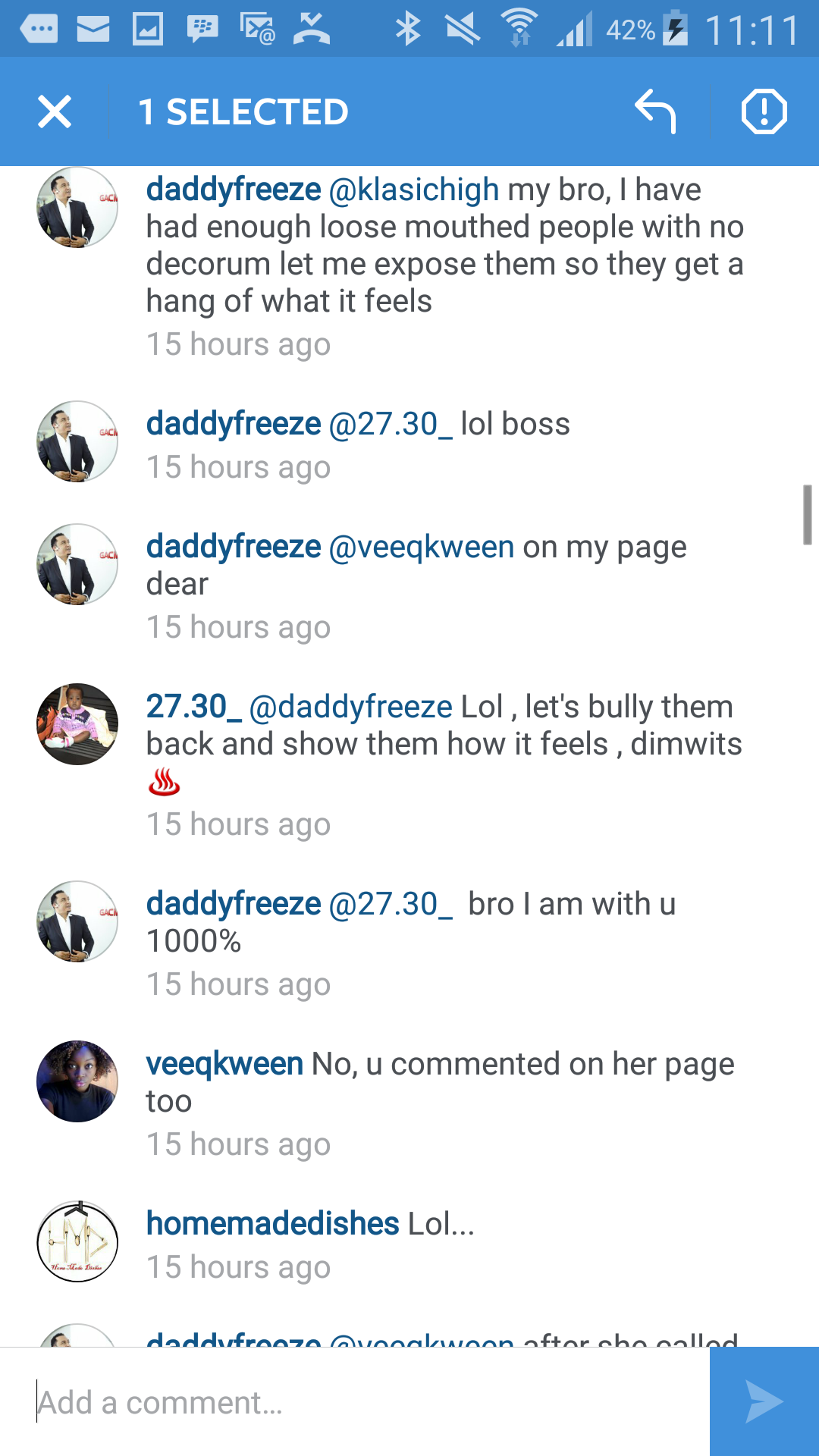819x1456 pixels.
Task: Open the email notification icon in the status bar
Action: click(93, 30)
